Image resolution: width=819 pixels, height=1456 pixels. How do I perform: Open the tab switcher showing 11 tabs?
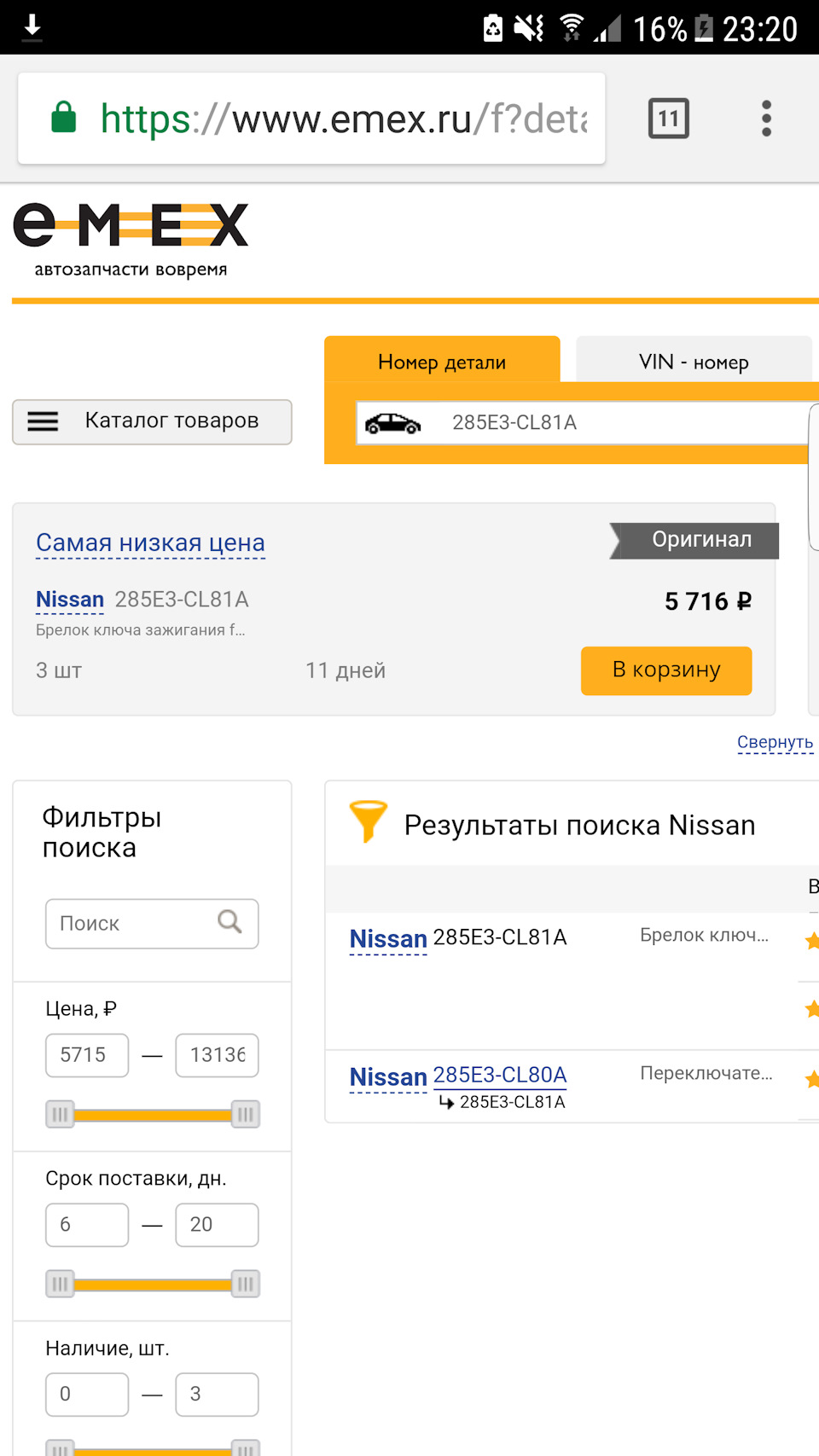point(668,119)
